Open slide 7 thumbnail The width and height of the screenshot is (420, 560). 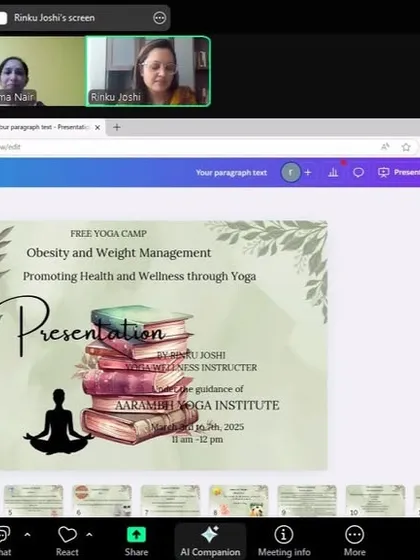point(170,500)
